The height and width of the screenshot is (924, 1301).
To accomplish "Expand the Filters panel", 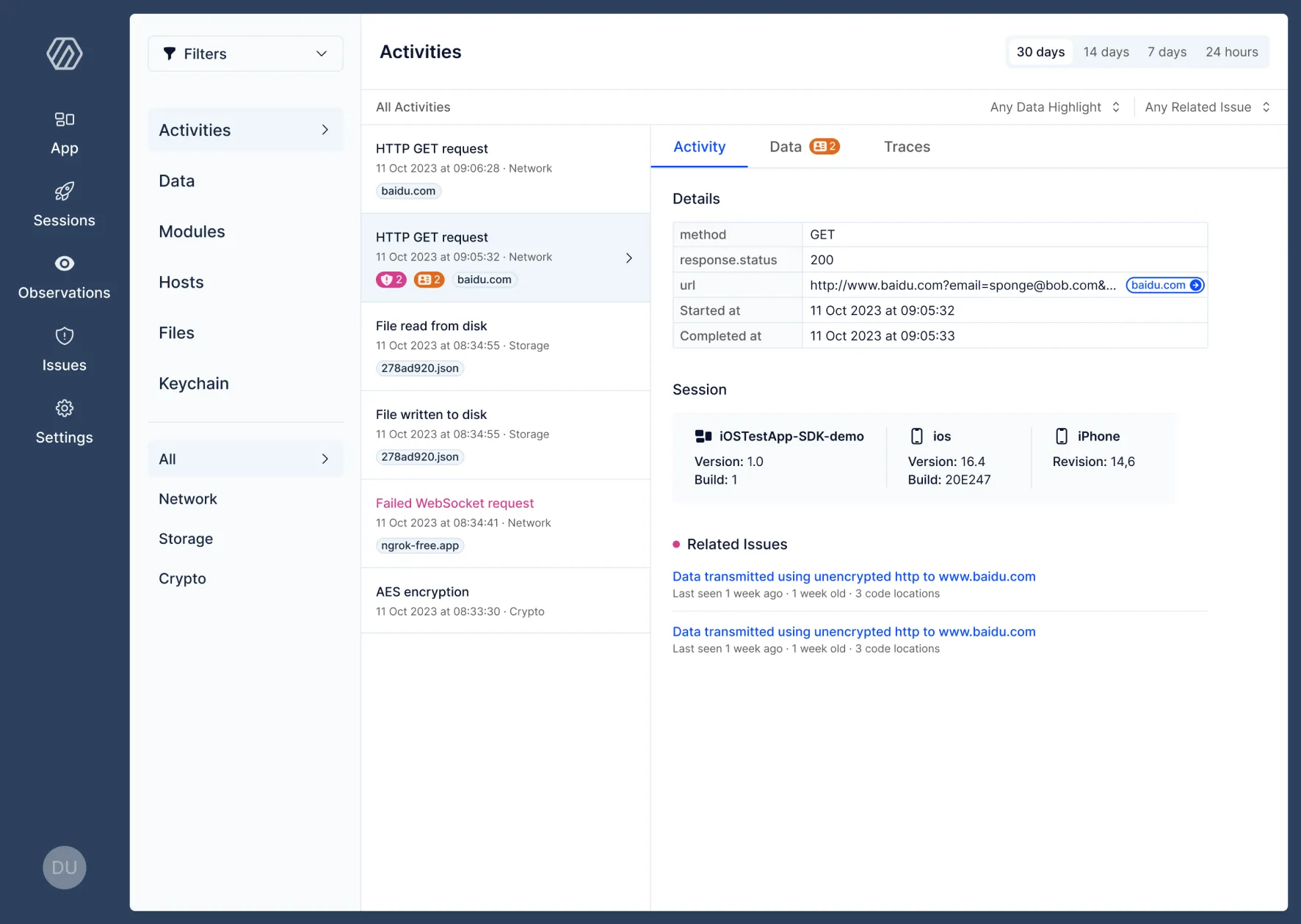I will pyautogui.click(x=244, y=54).
